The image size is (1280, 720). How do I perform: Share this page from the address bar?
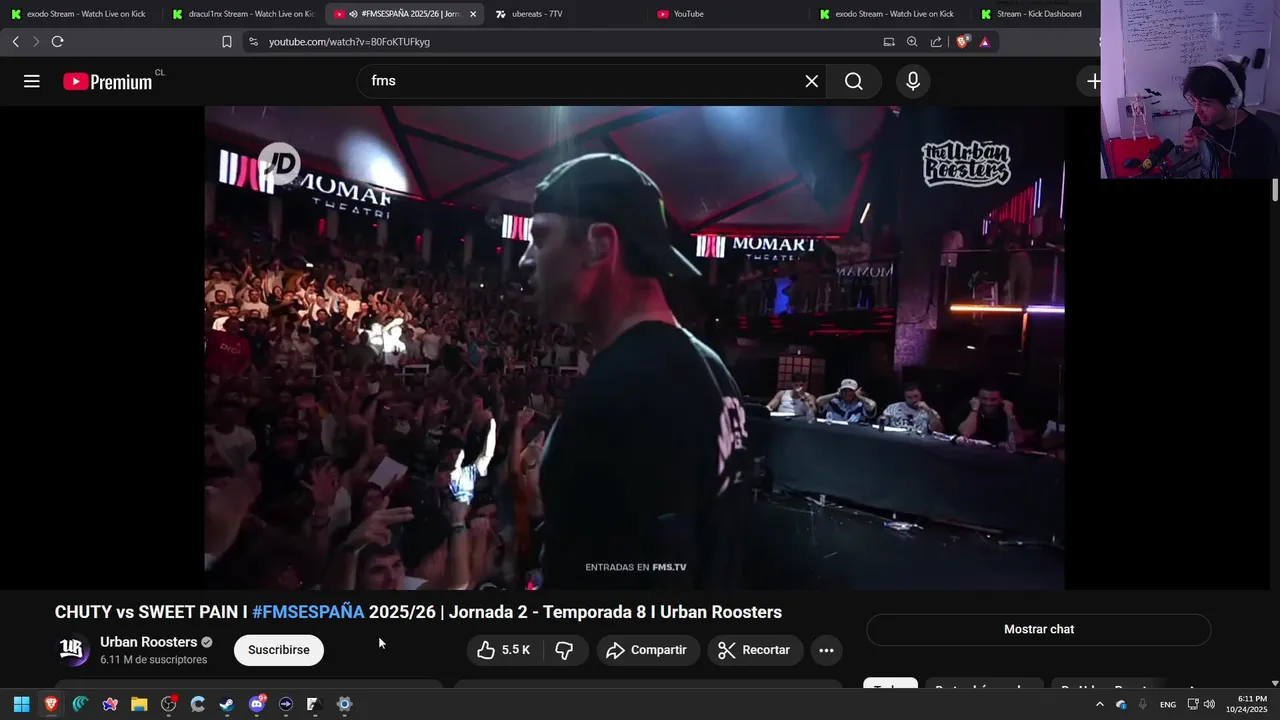[936, 41]
